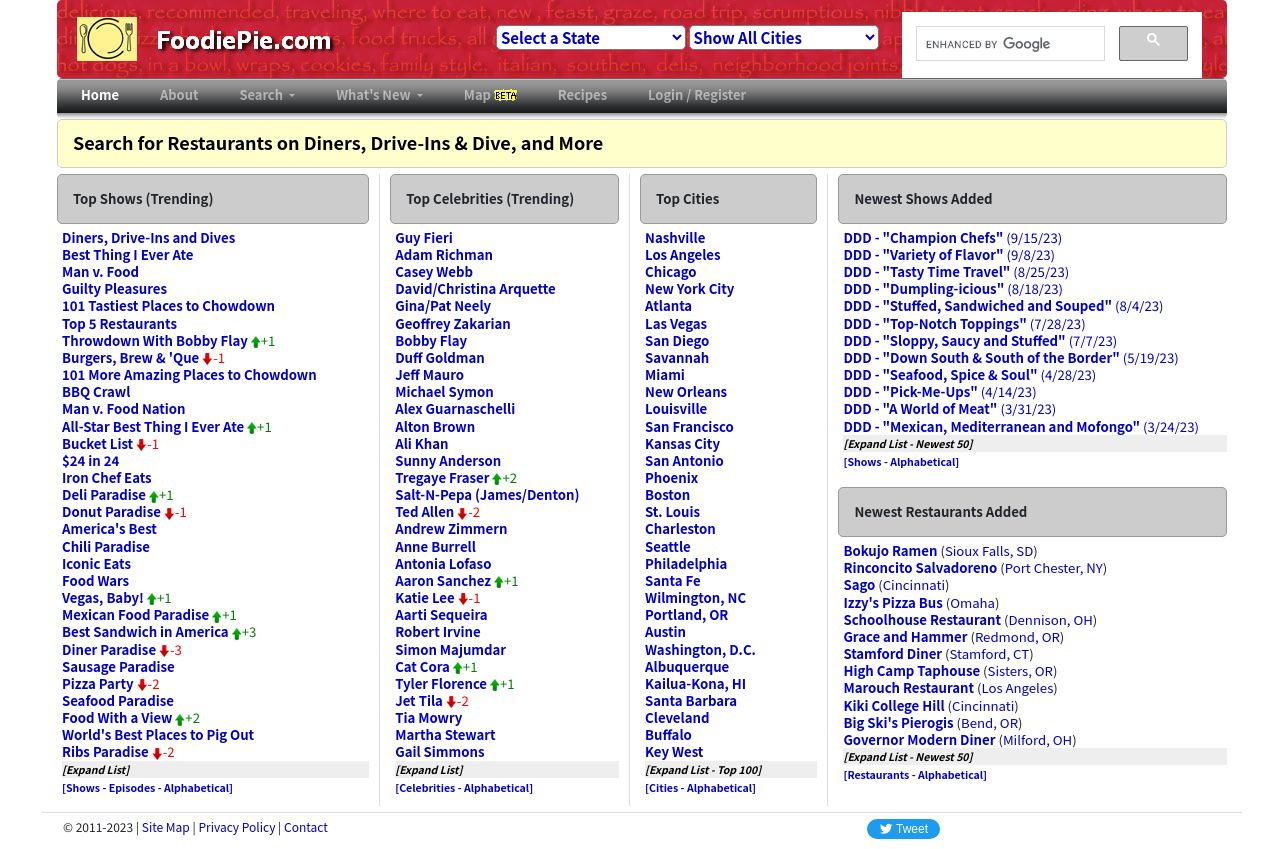Open the Privacy Policy footer link

[x=237, y=828]
